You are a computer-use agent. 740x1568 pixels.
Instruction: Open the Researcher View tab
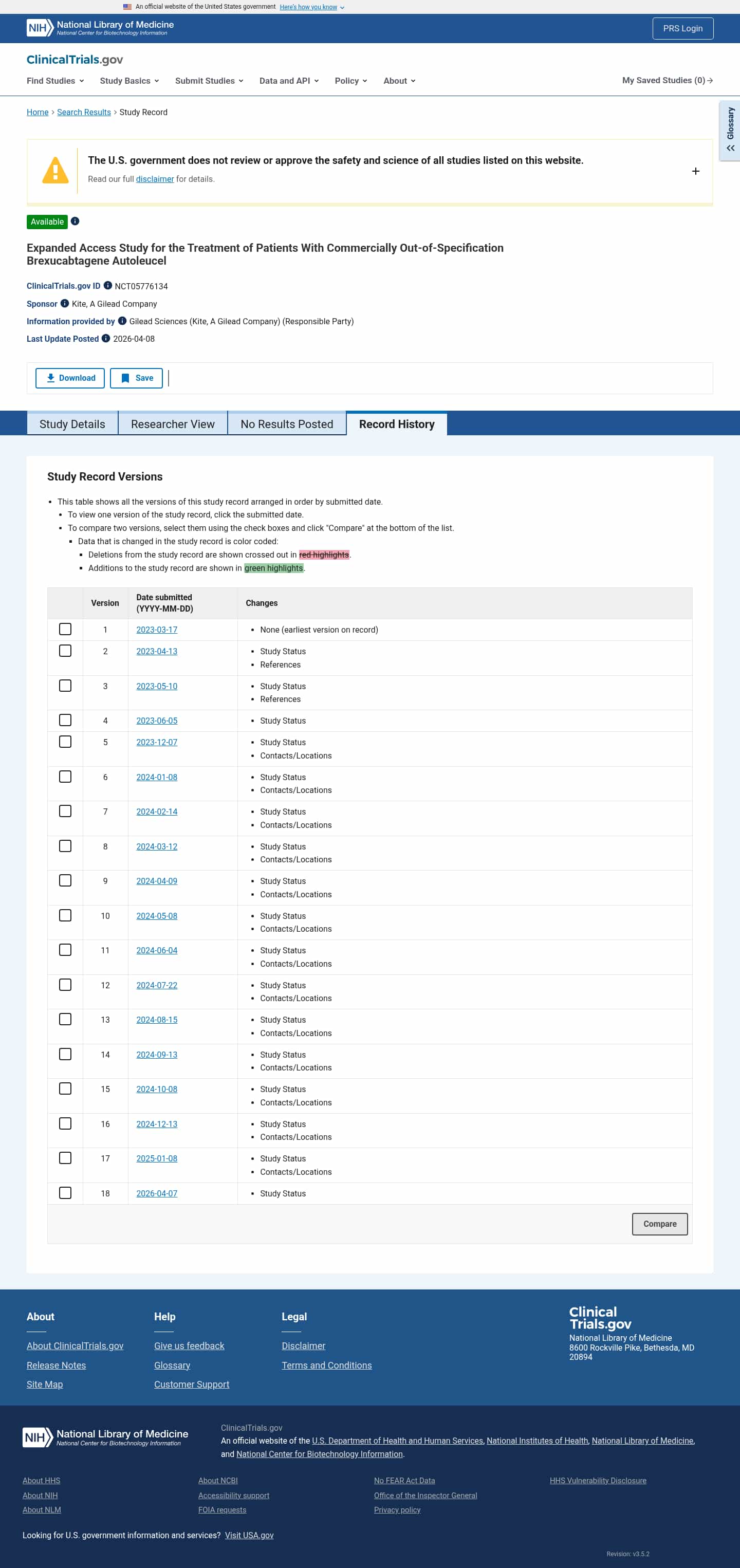coord(172,423)
